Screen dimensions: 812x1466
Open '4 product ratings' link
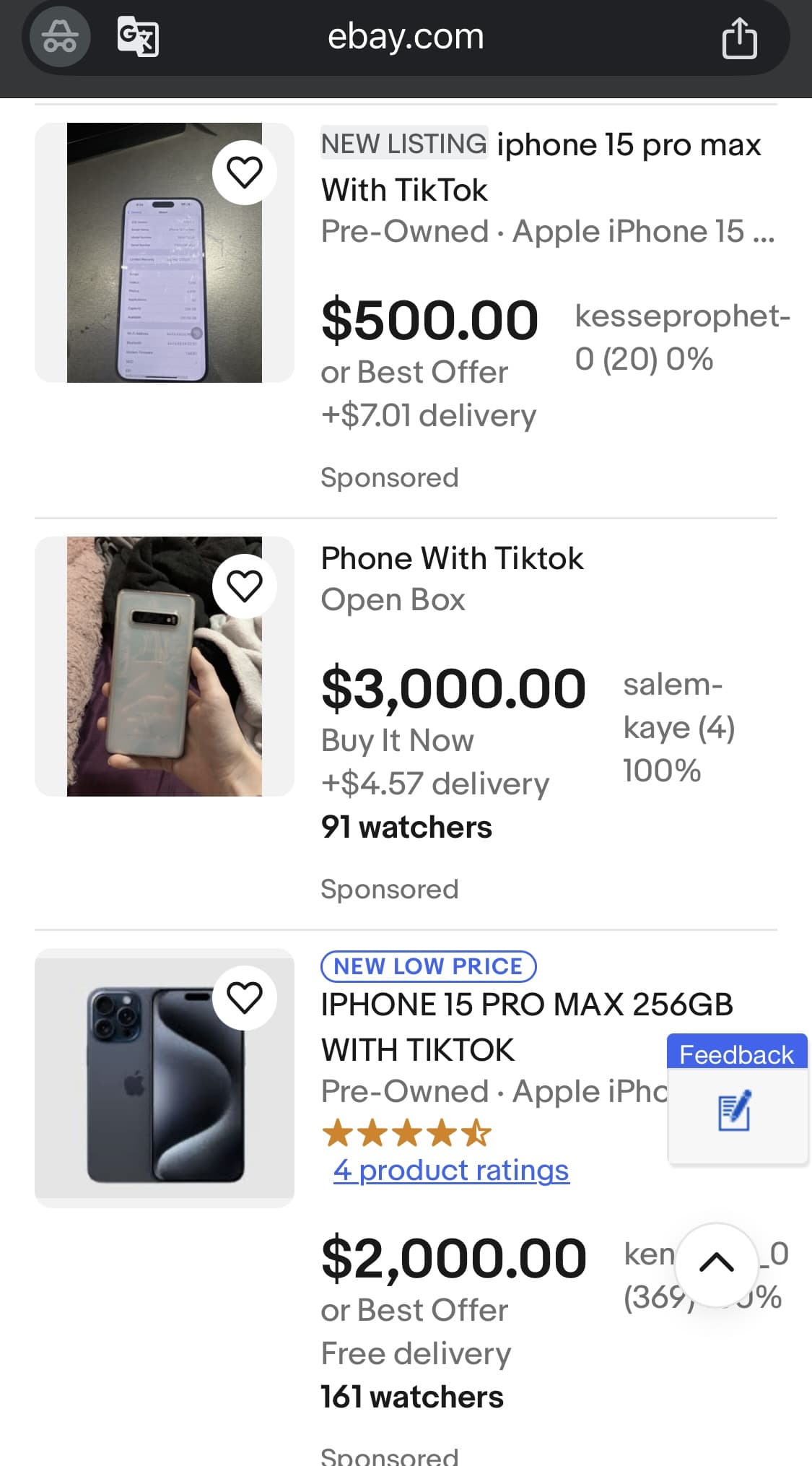(451, 1170)
